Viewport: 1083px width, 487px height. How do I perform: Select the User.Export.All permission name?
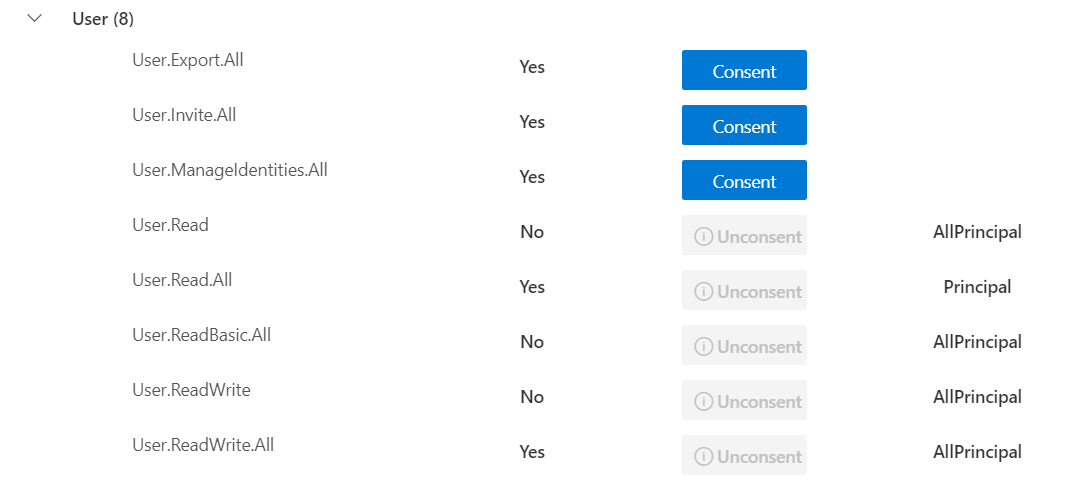point(188,60)
